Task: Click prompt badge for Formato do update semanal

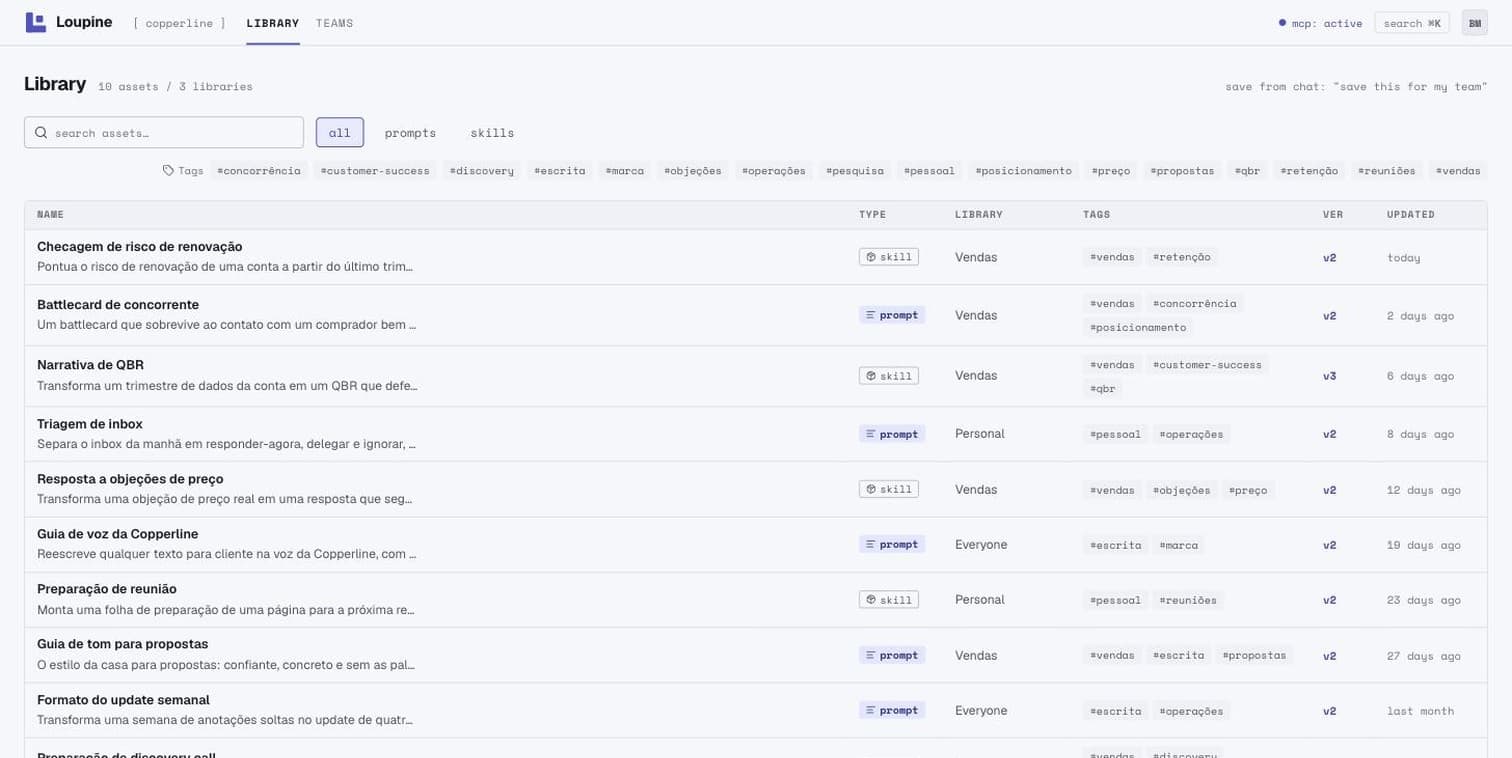Action: point(892,710)
